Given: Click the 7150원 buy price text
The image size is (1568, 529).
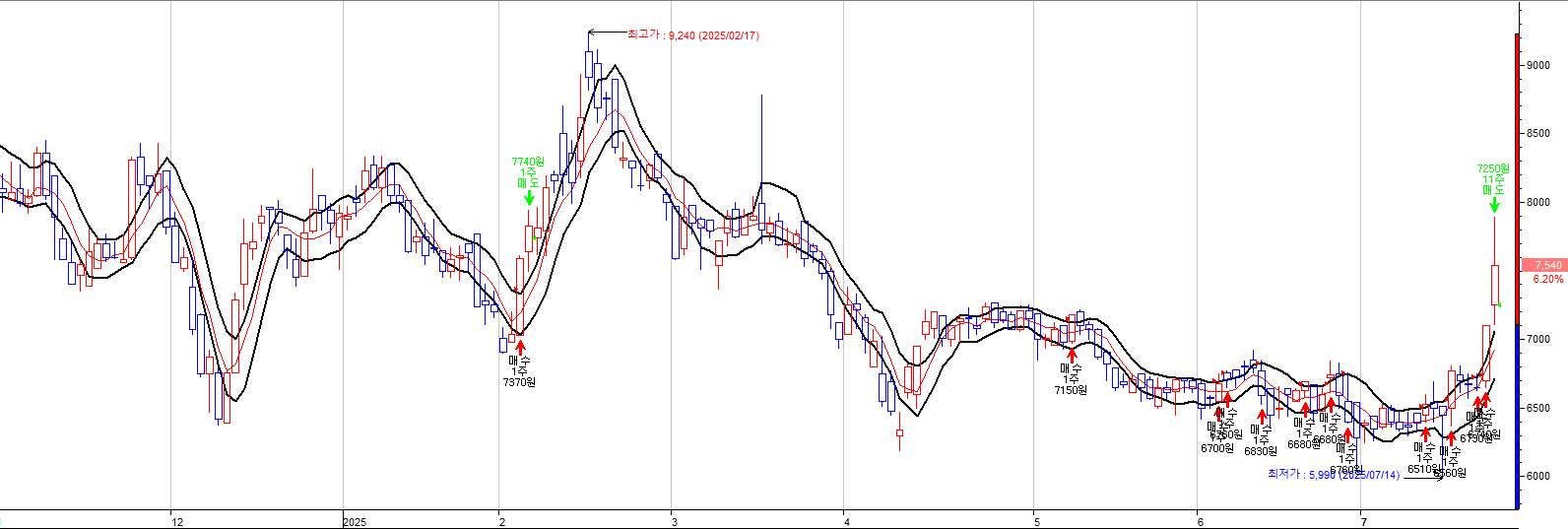Looking at the screenshot, I should coord(1071,390).
